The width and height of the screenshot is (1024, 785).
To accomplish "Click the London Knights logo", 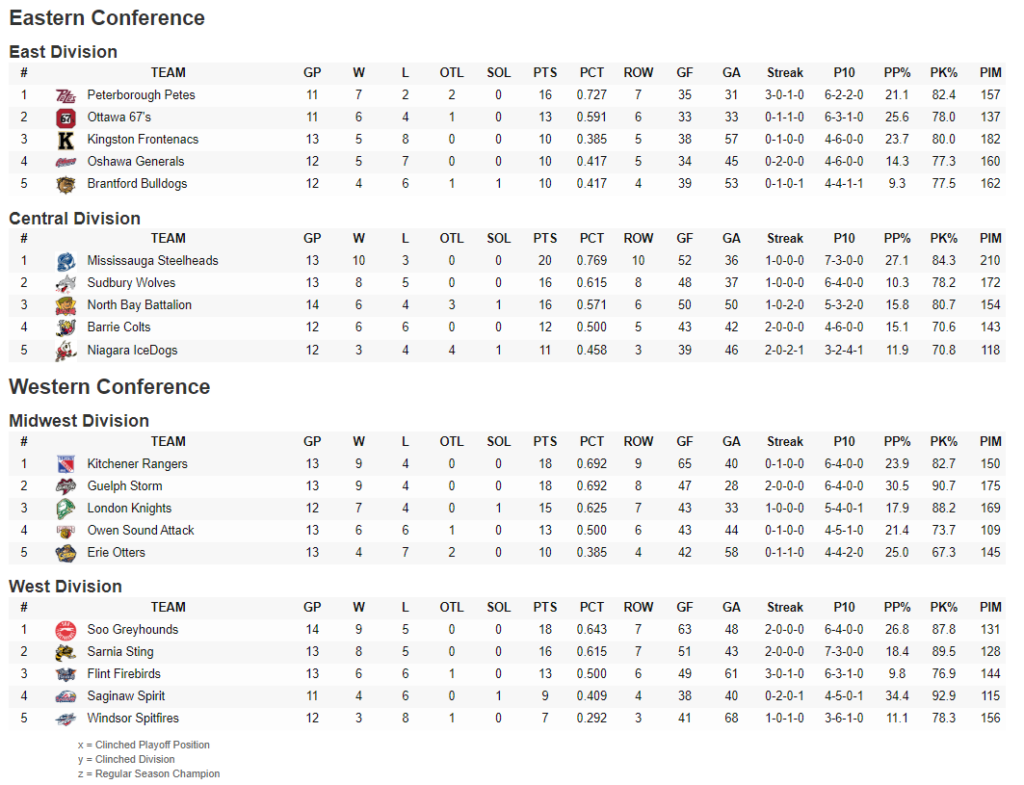I will pos(65,509).
